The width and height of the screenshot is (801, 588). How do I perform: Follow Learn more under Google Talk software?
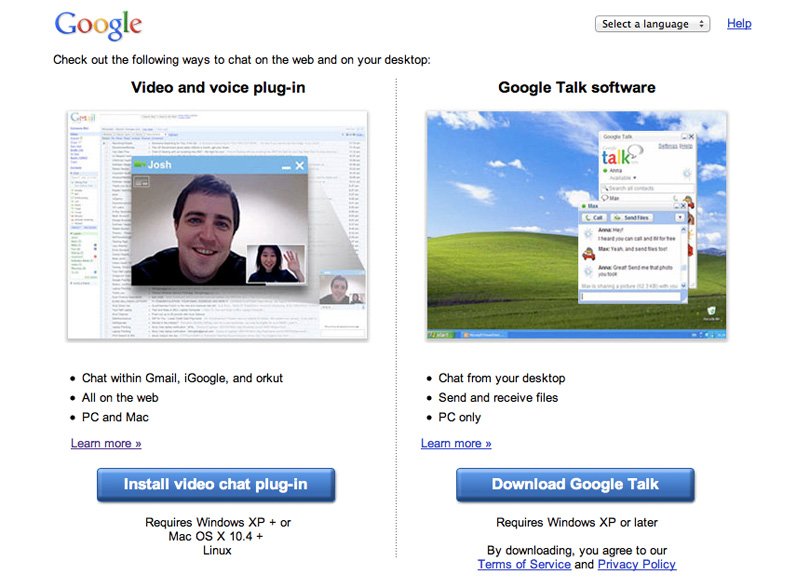(456, 443)
